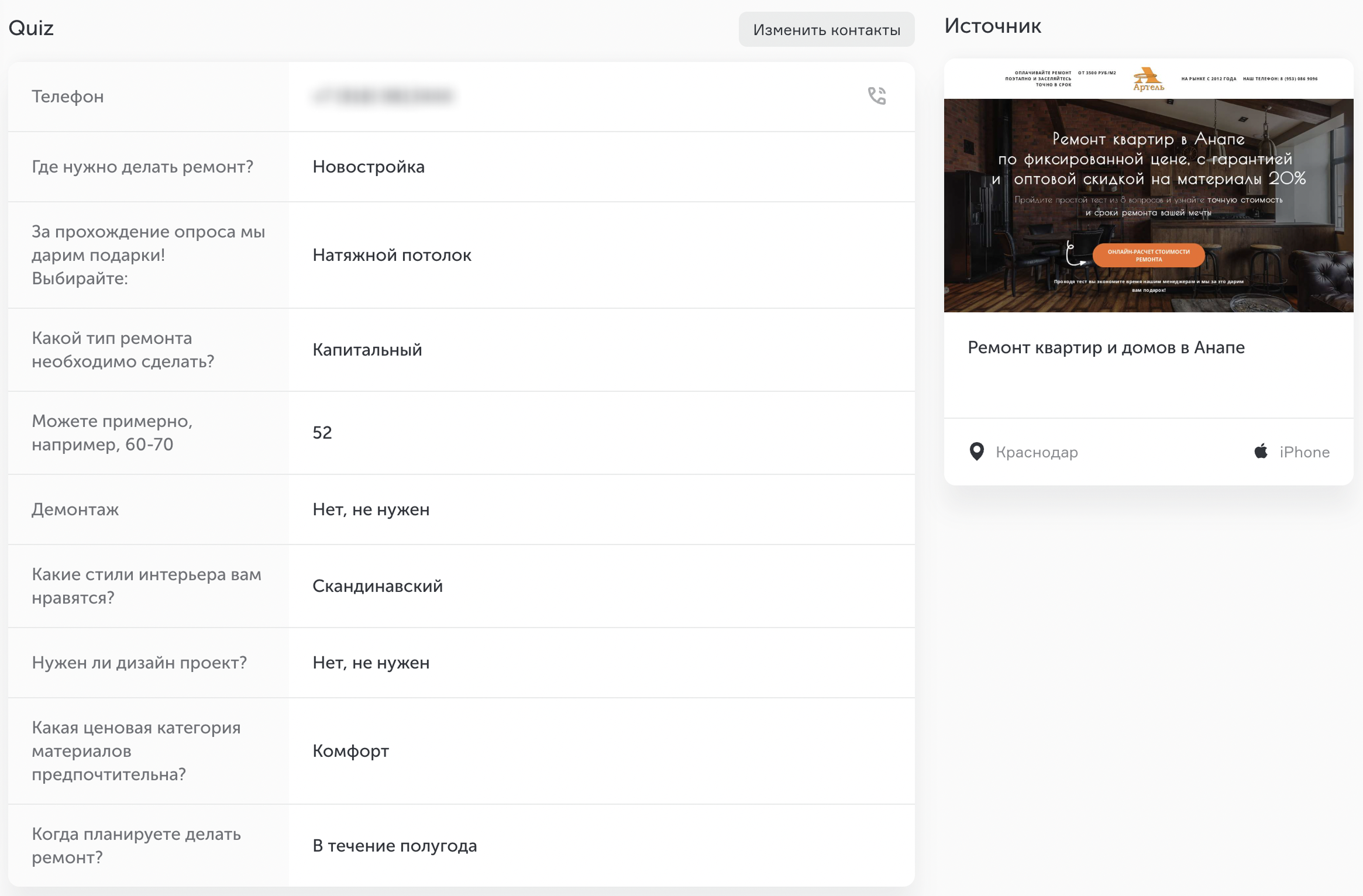
Task: Click the Нет, не нужен answer for Демонтаж
Action: (x=371, y=509)
